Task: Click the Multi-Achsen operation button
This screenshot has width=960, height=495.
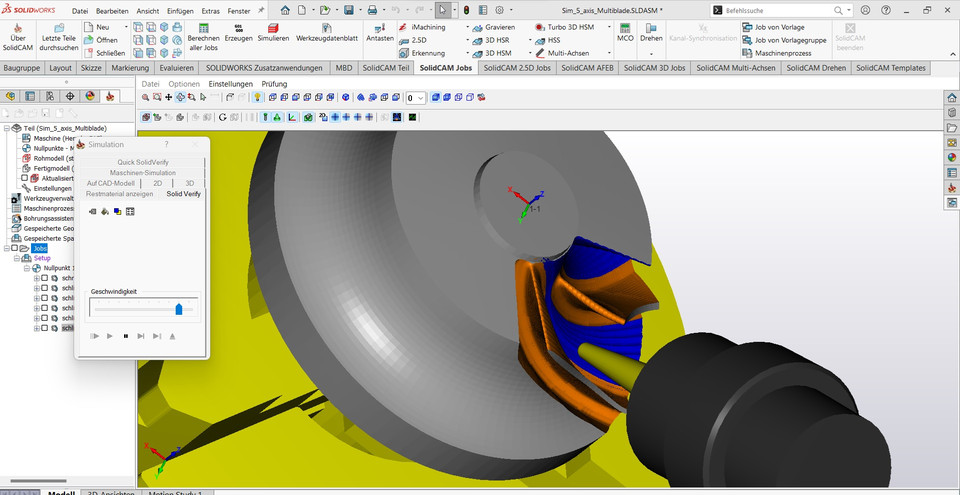Action: 562,53
